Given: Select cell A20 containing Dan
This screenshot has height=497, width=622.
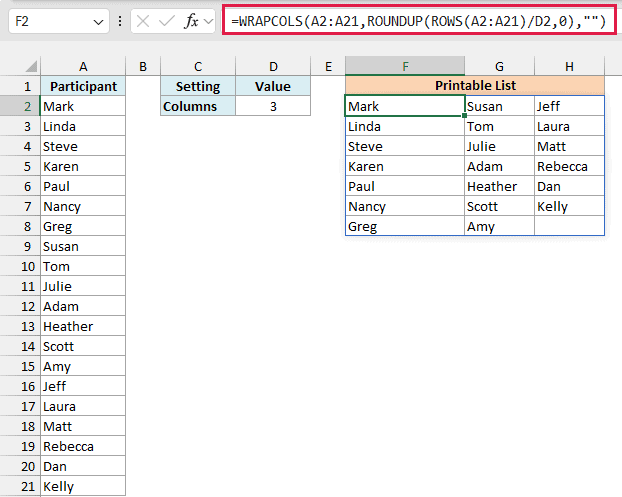Looking at the screenshot, I should (x=83, y=466).
